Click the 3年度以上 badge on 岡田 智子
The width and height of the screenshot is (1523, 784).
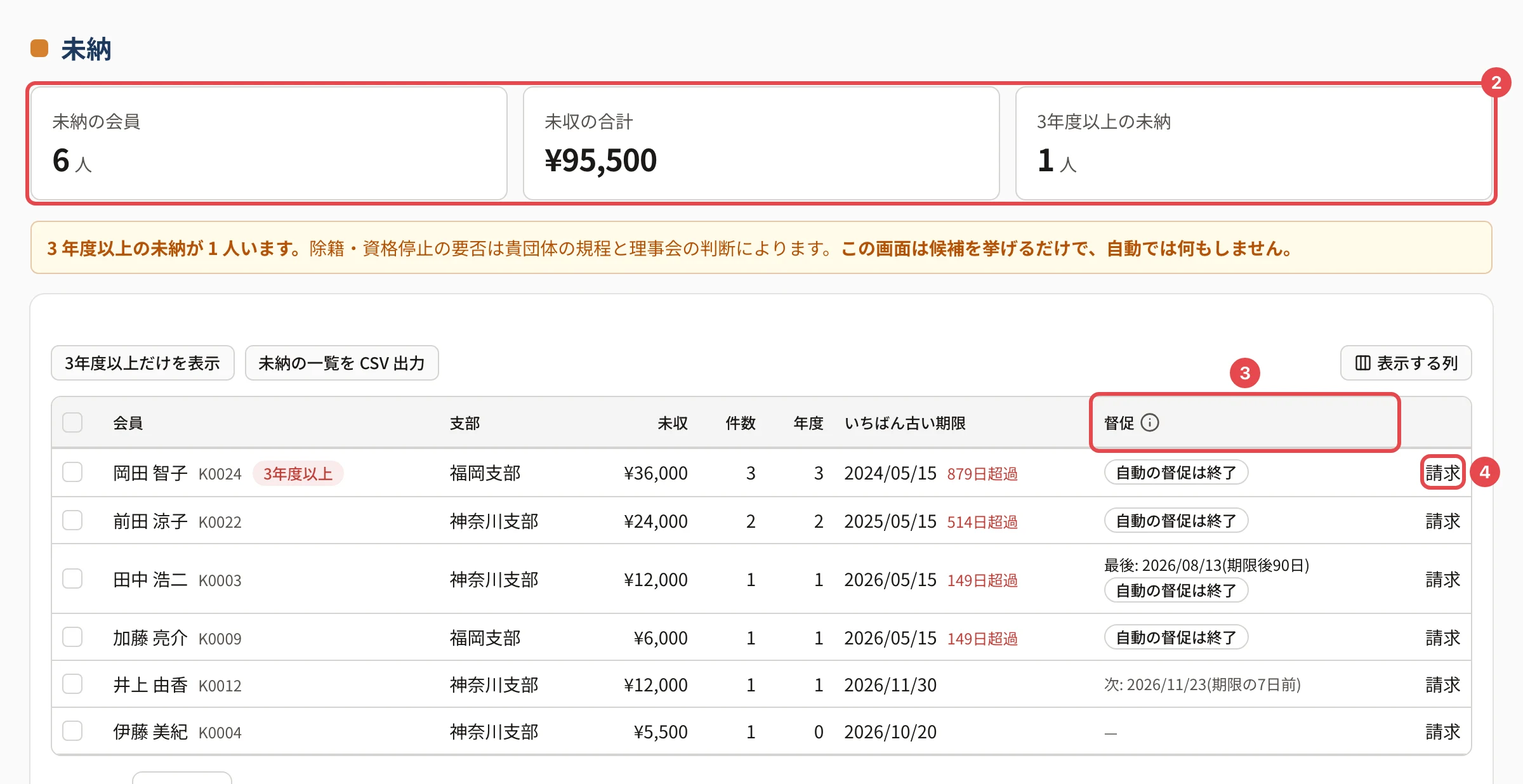tap(298, 474)
